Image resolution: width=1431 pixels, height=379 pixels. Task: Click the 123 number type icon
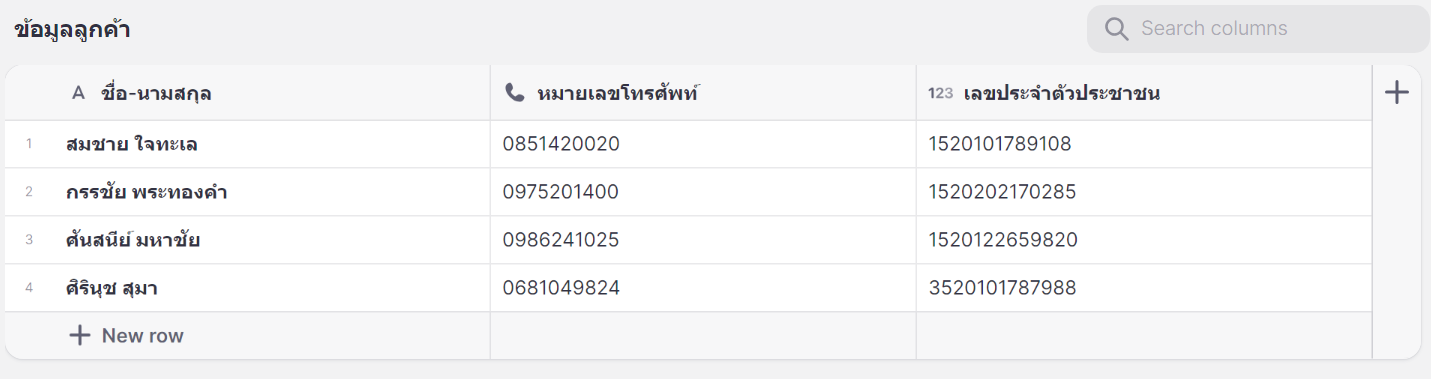[x=940, y=93]
